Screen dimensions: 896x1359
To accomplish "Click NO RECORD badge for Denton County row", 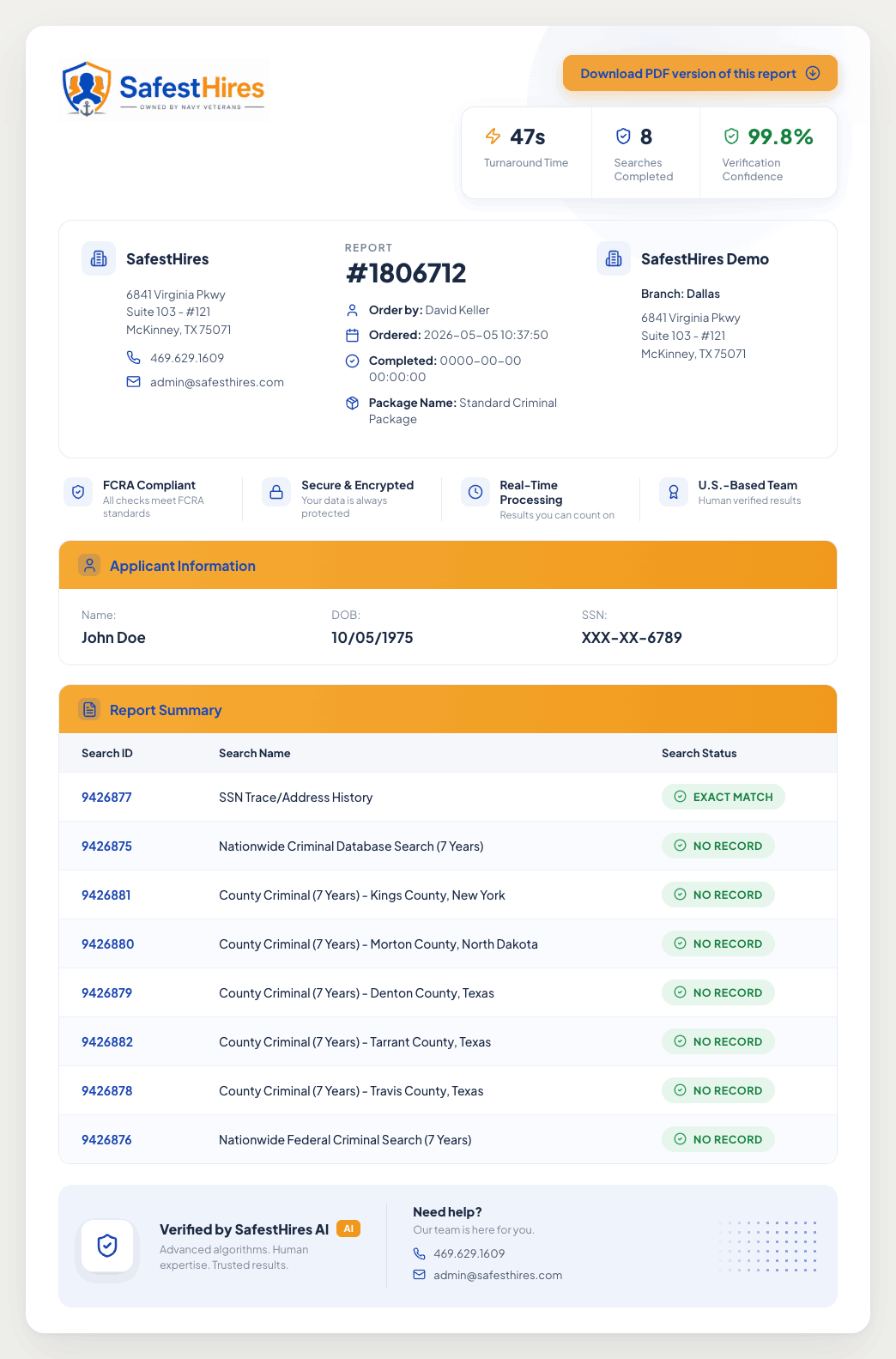I will pyautogui.click(x=718, y=992).
